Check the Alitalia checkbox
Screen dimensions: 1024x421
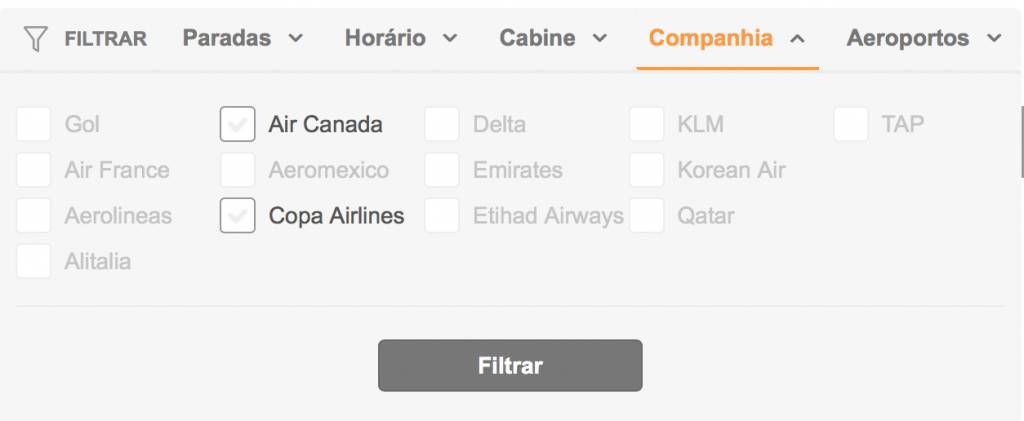(x=33, y=261)
